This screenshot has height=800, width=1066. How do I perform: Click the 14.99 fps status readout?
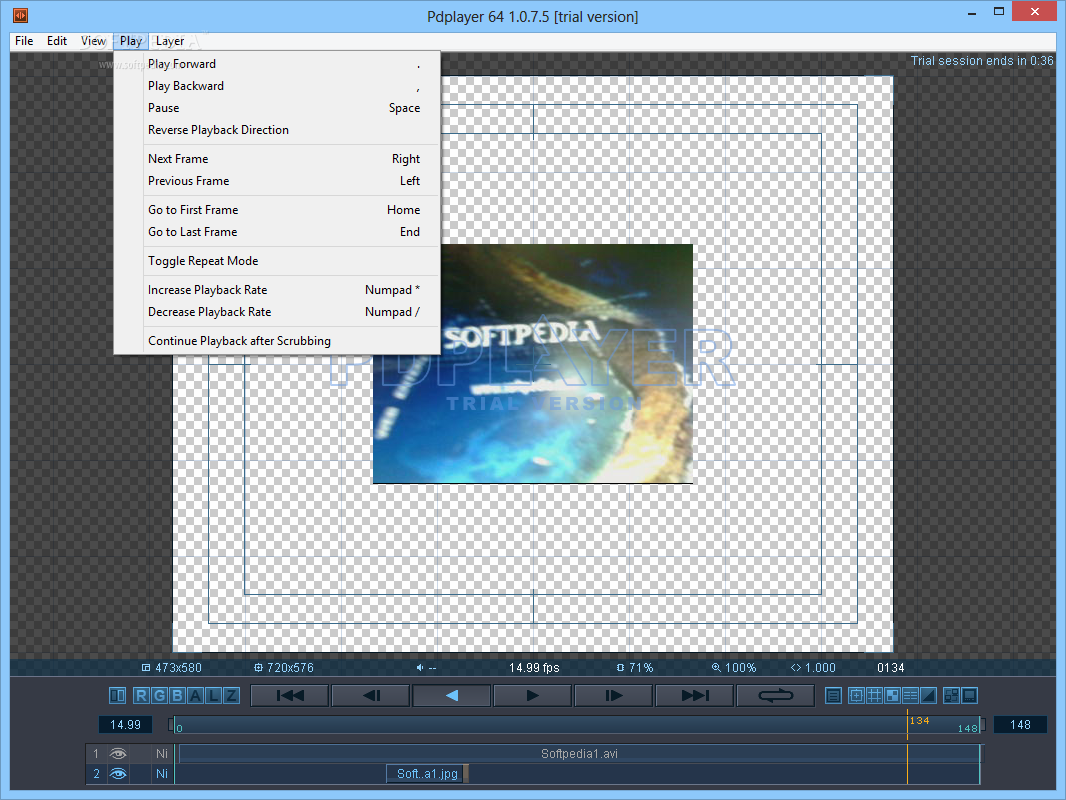[x=534, y=668]
